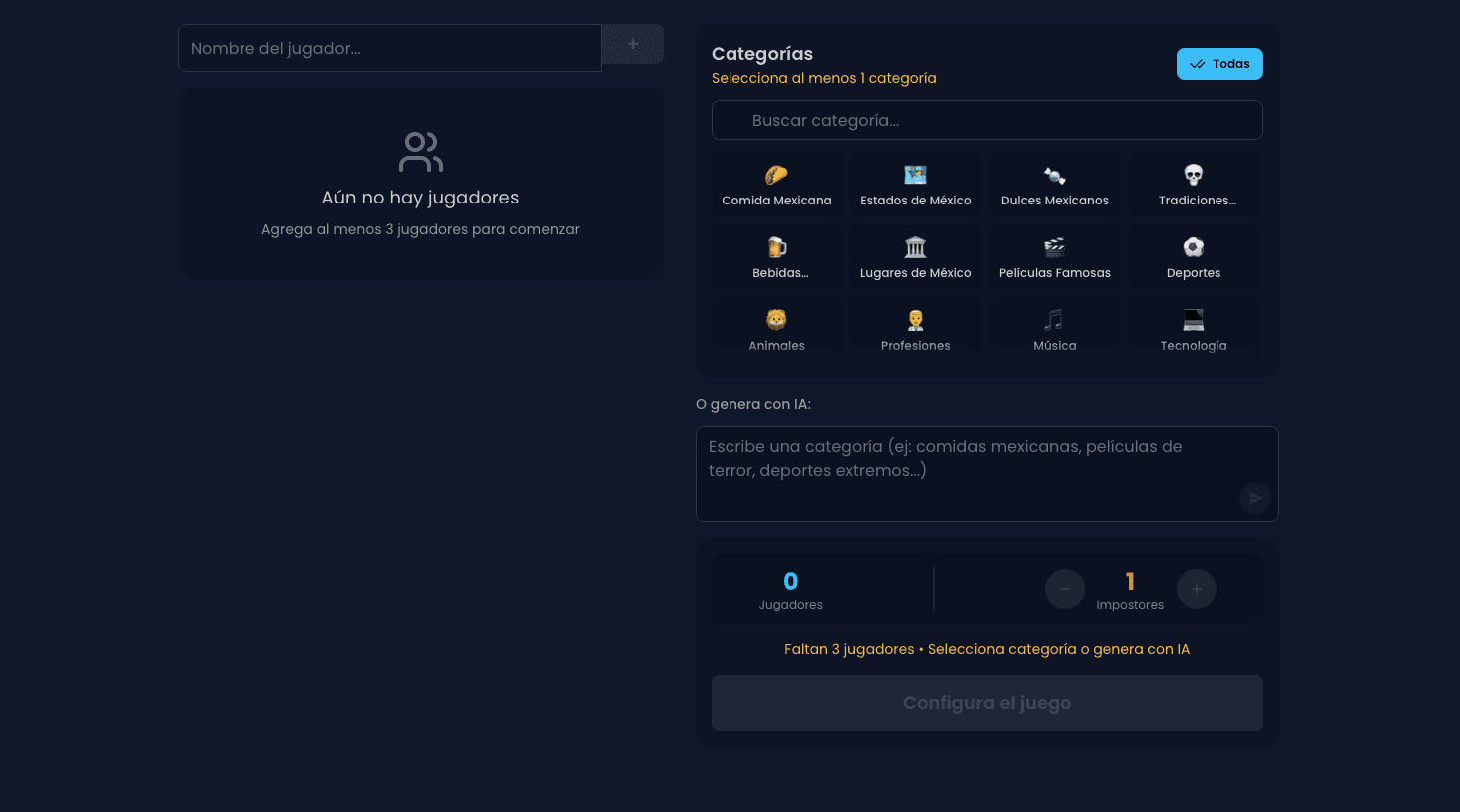1460x812 pixels.
Task: Select the Comida Mexicana taco category
Action: [776, 186]
